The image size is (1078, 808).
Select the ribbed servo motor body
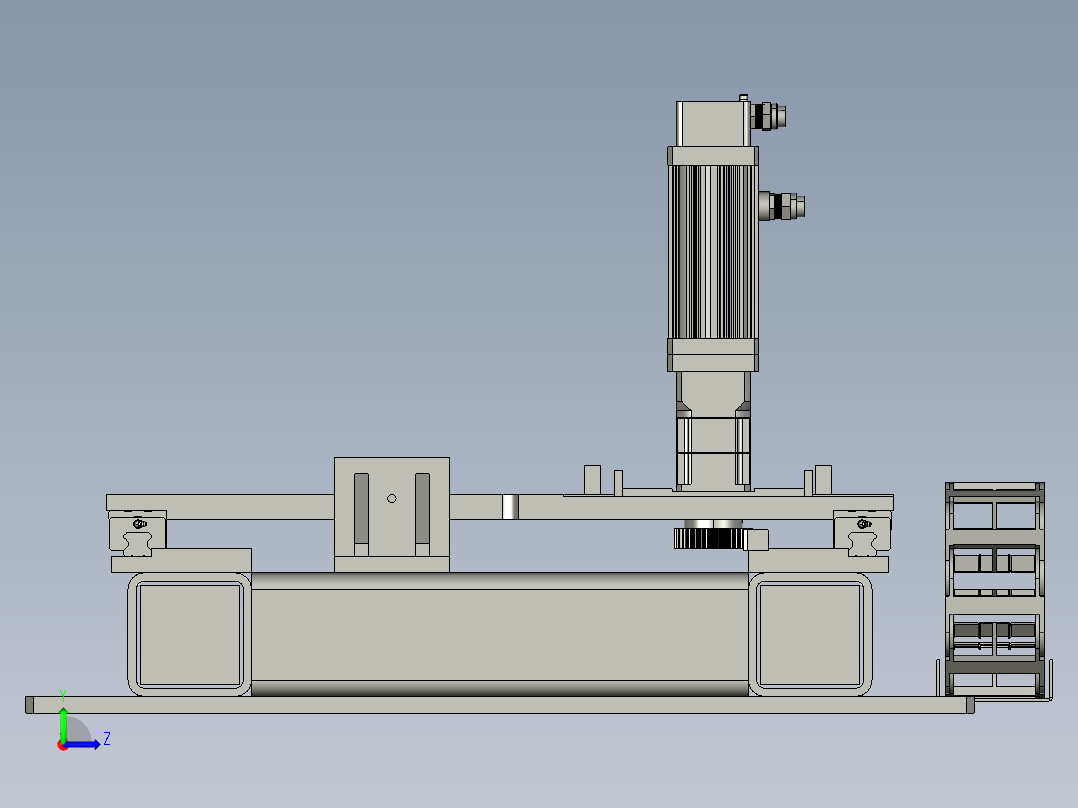pos(713,252)
